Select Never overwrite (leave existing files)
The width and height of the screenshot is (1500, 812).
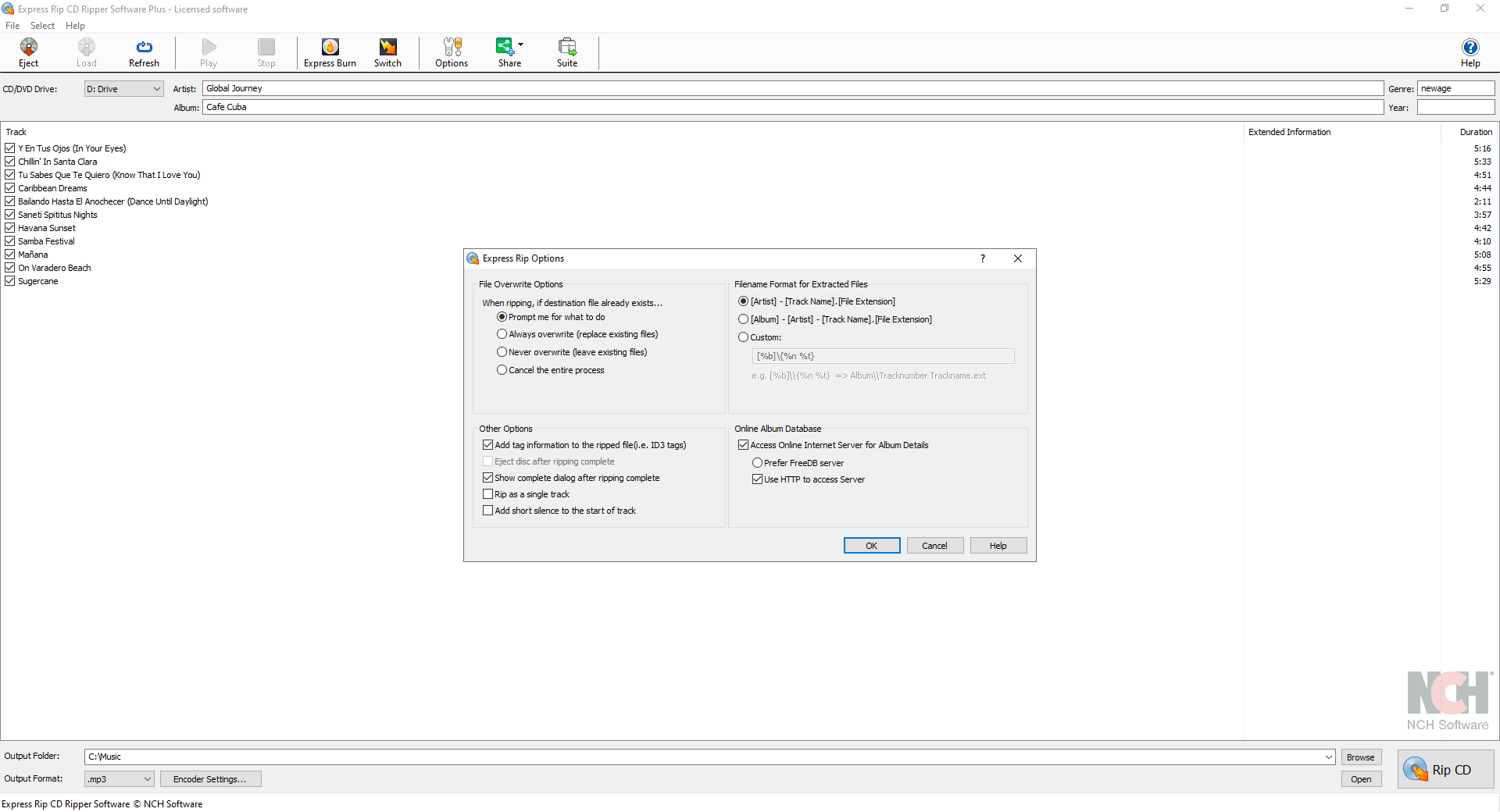(x=502, y=352)
